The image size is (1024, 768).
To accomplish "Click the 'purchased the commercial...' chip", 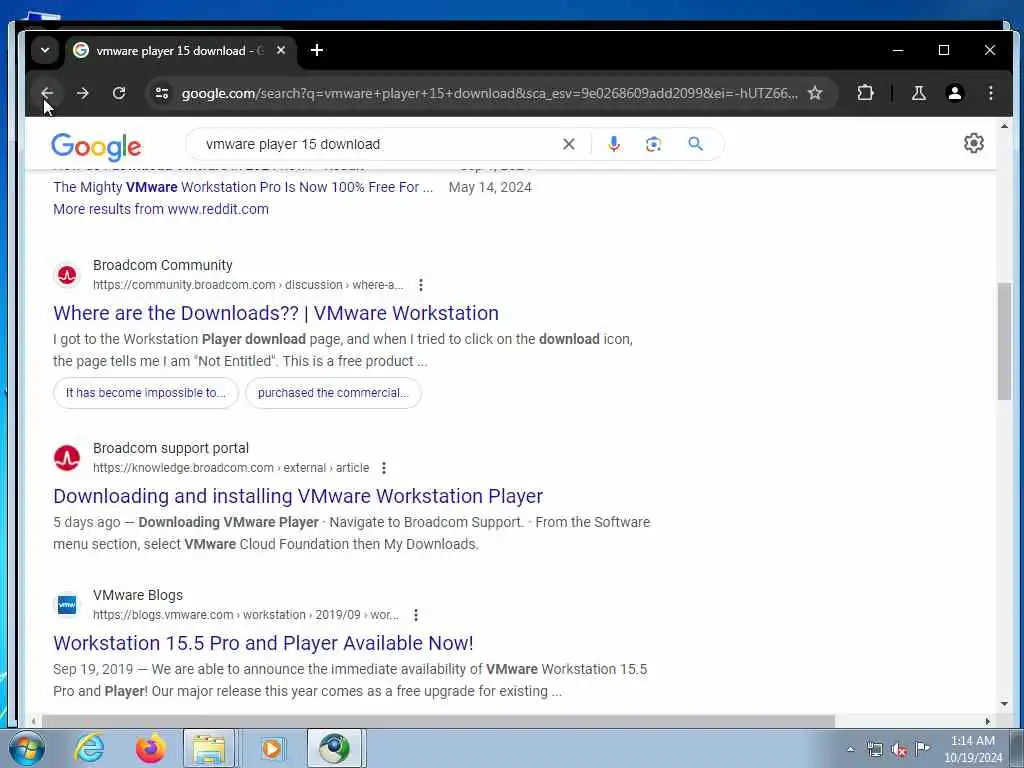I will 333,393.
